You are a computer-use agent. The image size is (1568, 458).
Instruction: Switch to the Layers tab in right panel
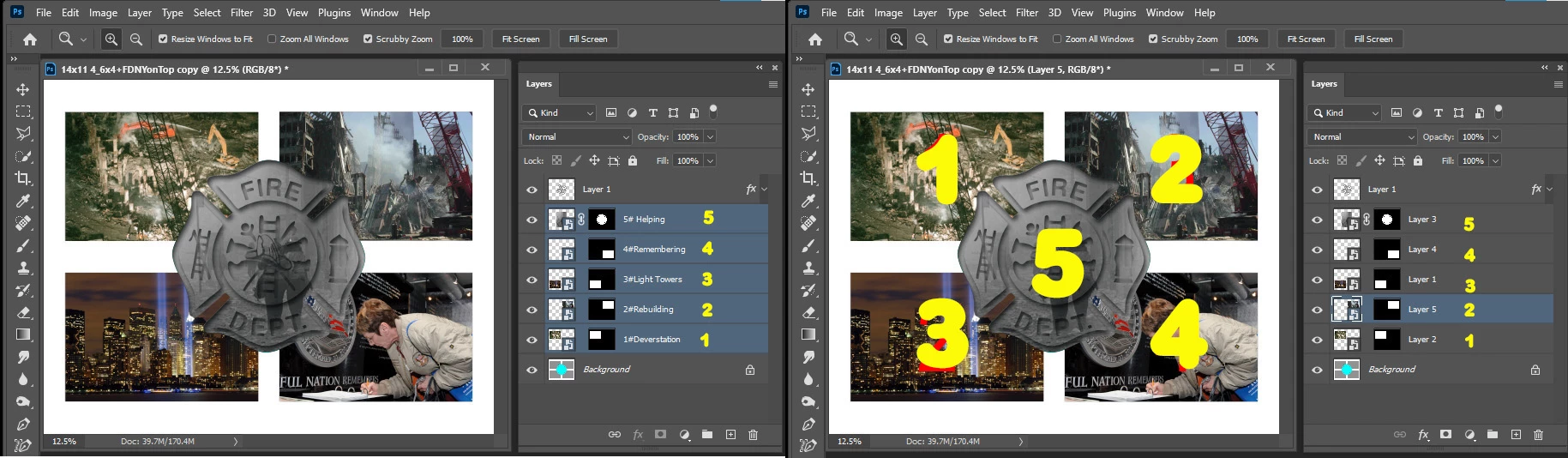(1324, 84)
